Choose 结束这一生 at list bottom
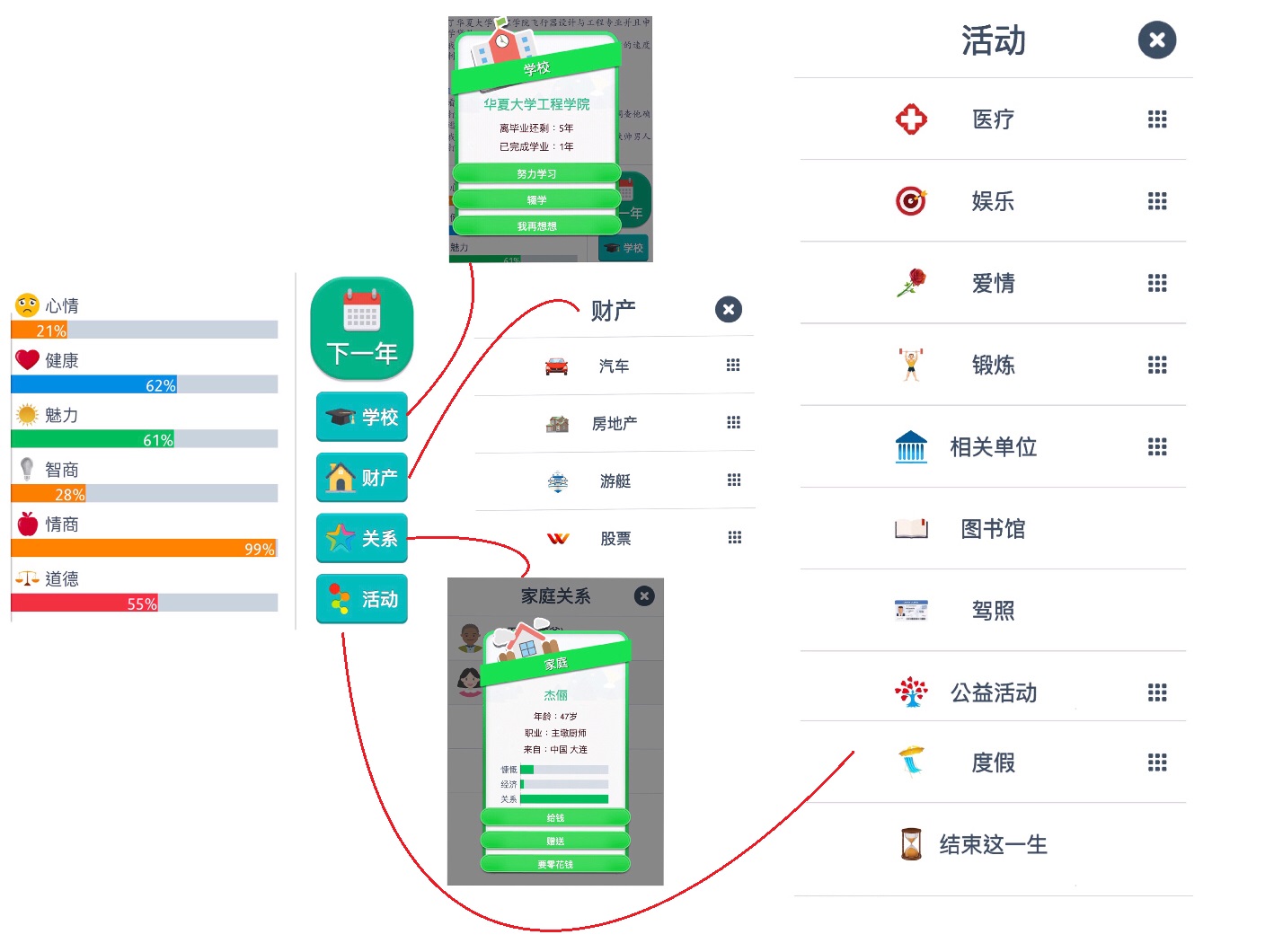This screenshot has height=952, width=1274. [993, 845]
